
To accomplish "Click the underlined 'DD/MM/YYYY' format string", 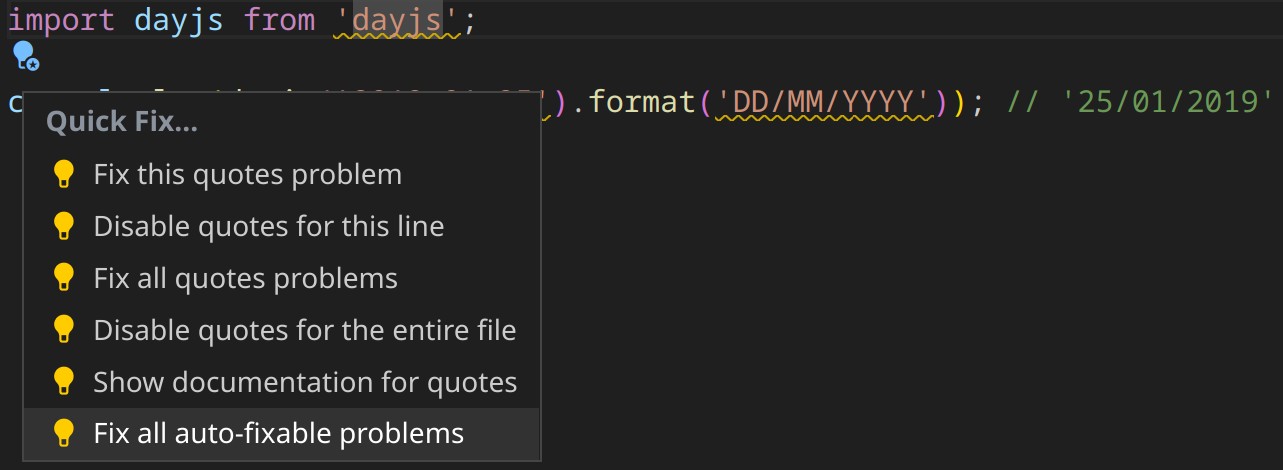I will 825,103.
